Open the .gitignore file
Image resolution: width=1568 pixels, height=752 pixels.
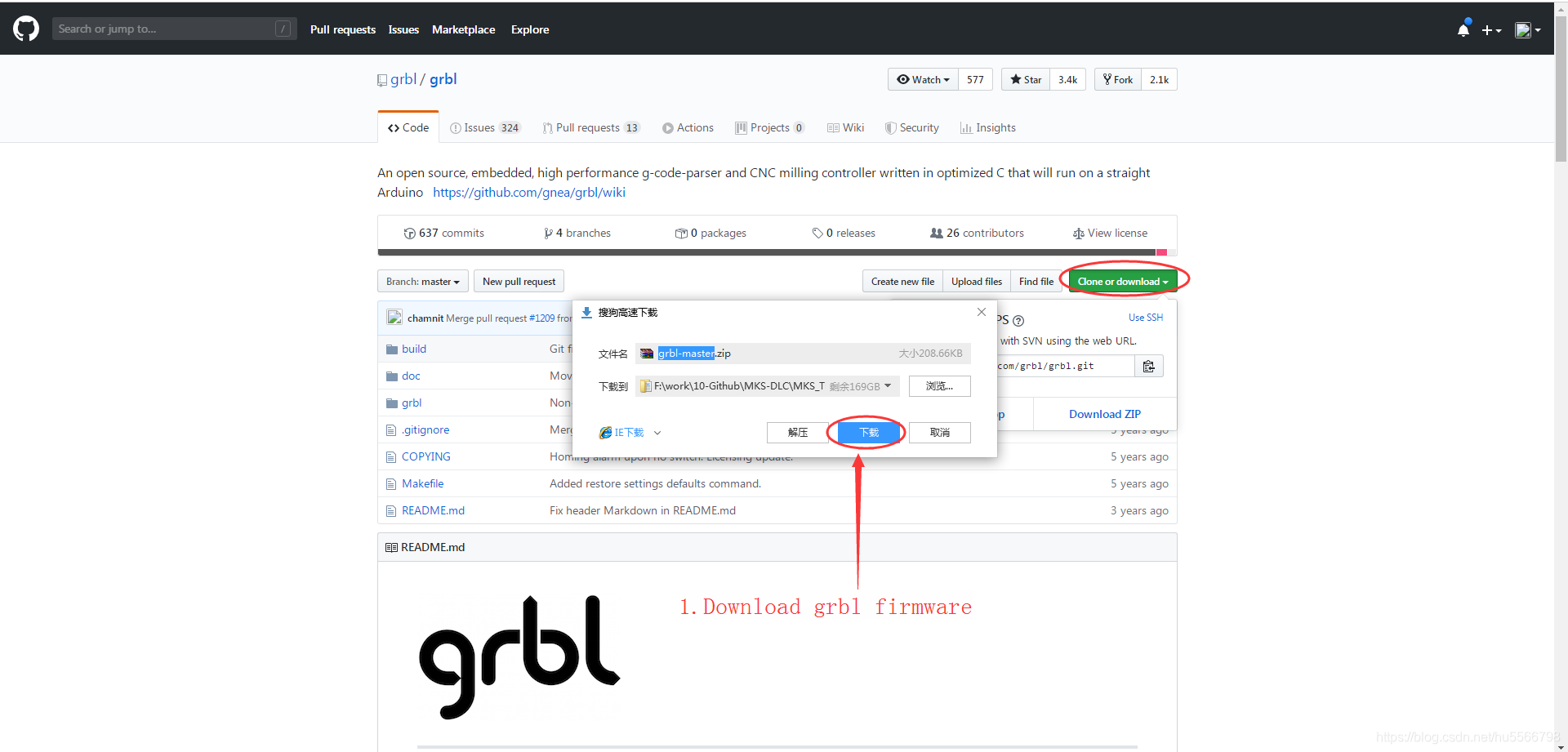(425, 429)
